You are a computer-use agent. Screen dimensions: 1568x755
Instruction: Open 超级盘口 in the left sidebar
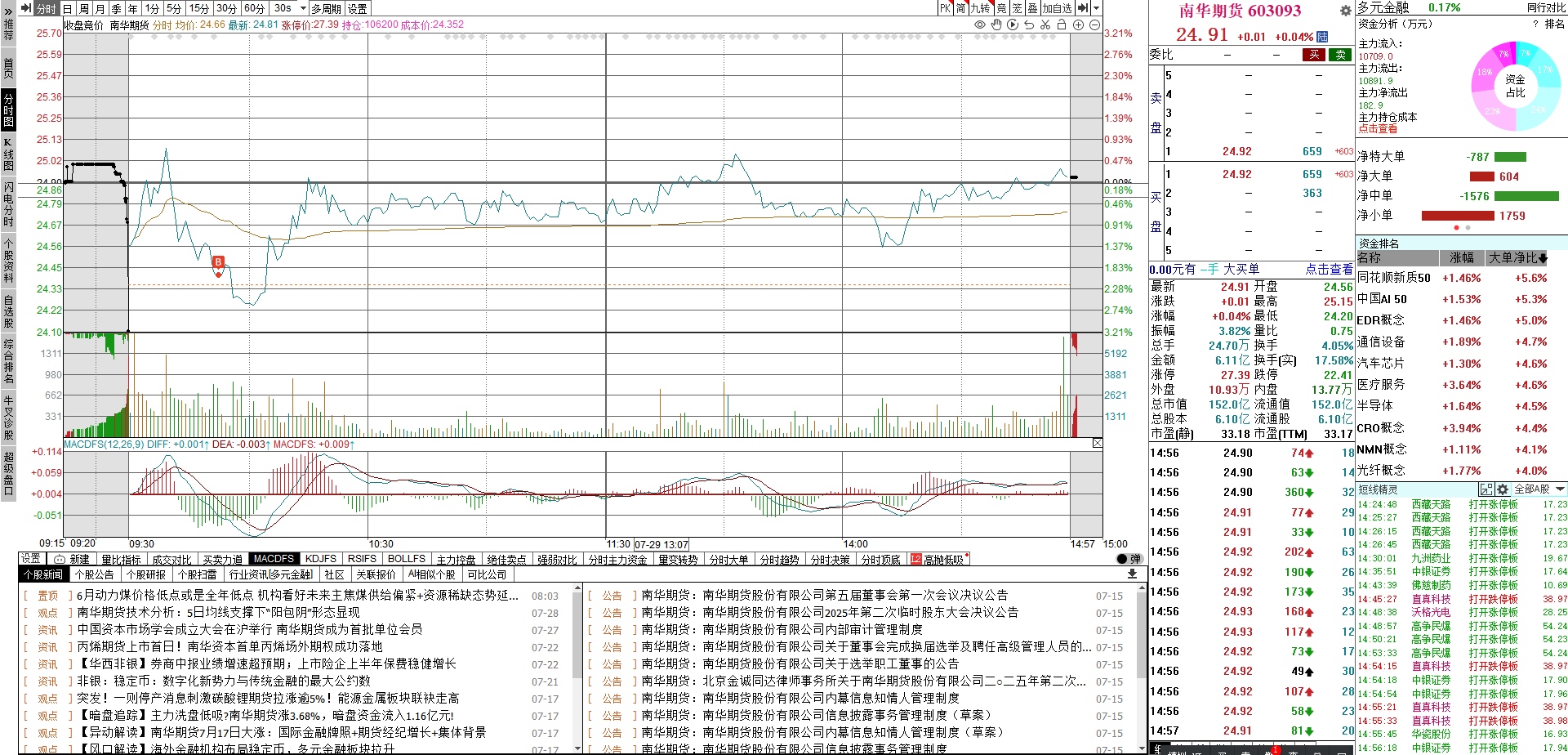click(x=8, y=472)
